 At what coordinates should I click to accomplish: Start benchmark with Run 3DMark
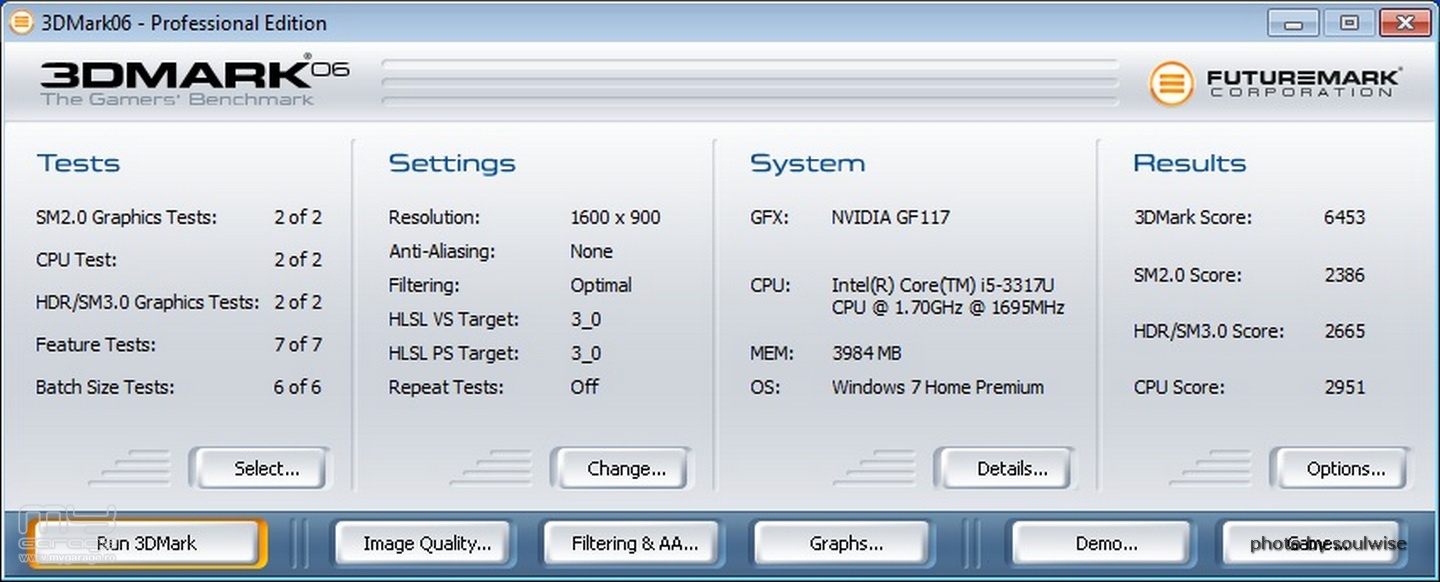pos(147,544)
